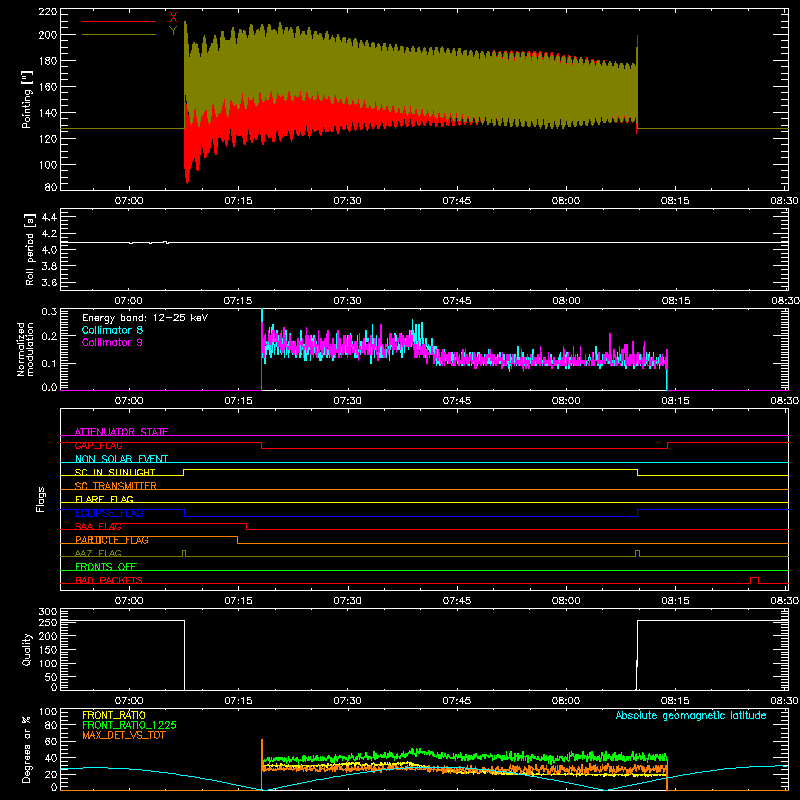Select the FLARE_FLAG label

click(104, 499)
